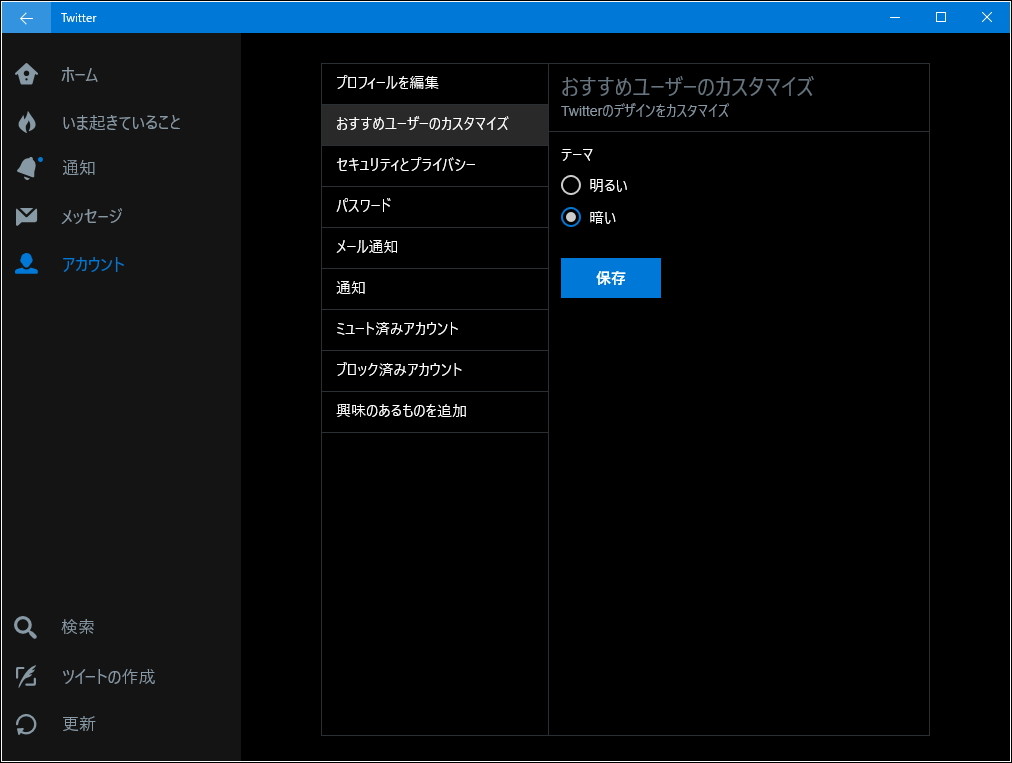This screenshot has width=1012, height=763.
Task: Open ホーム in the sidebar
Action: pyautogui.click(x=79, y=75)
